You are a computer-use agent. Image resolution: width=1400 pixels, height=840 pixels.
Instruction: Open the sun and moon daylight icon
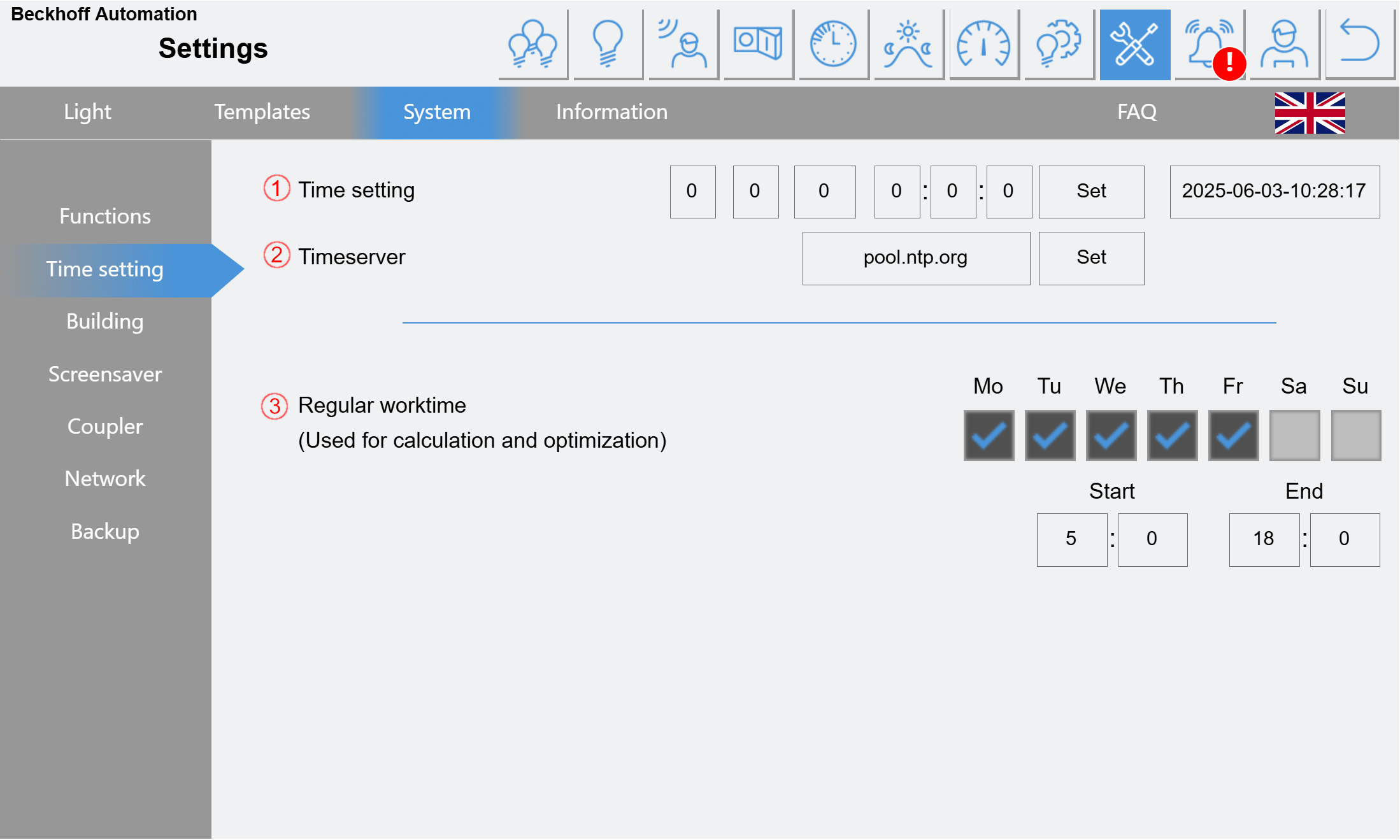909,45
